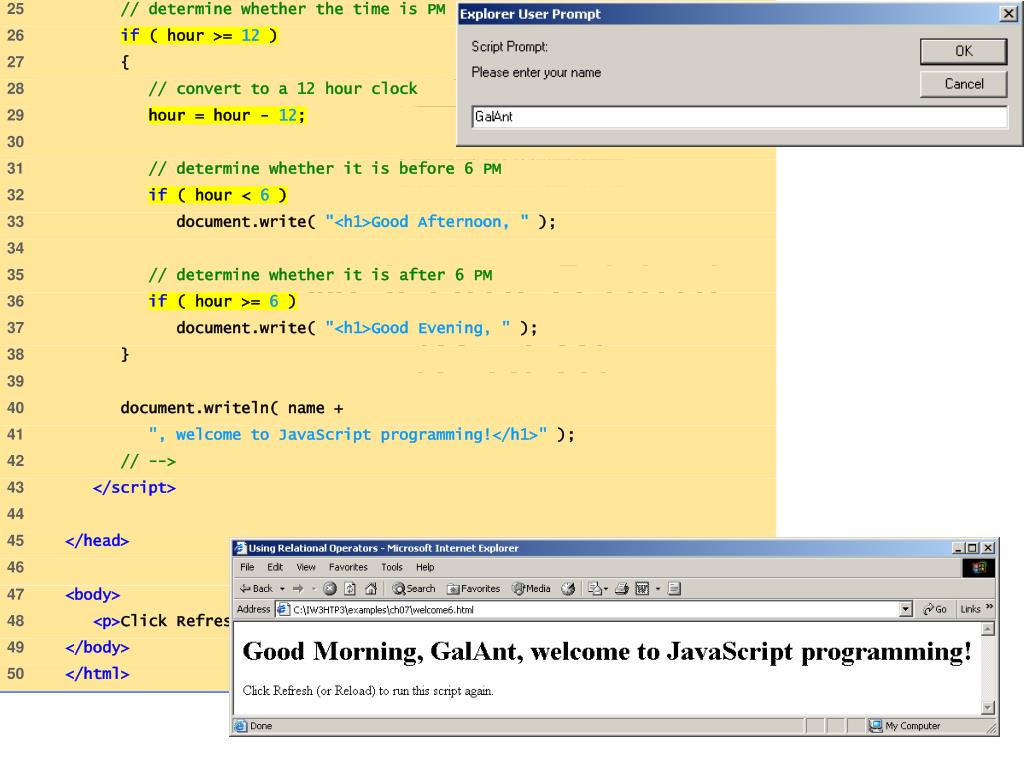Click the Mail icon in the toolbar
1024x768 pixels.
[x=595, y=588]
